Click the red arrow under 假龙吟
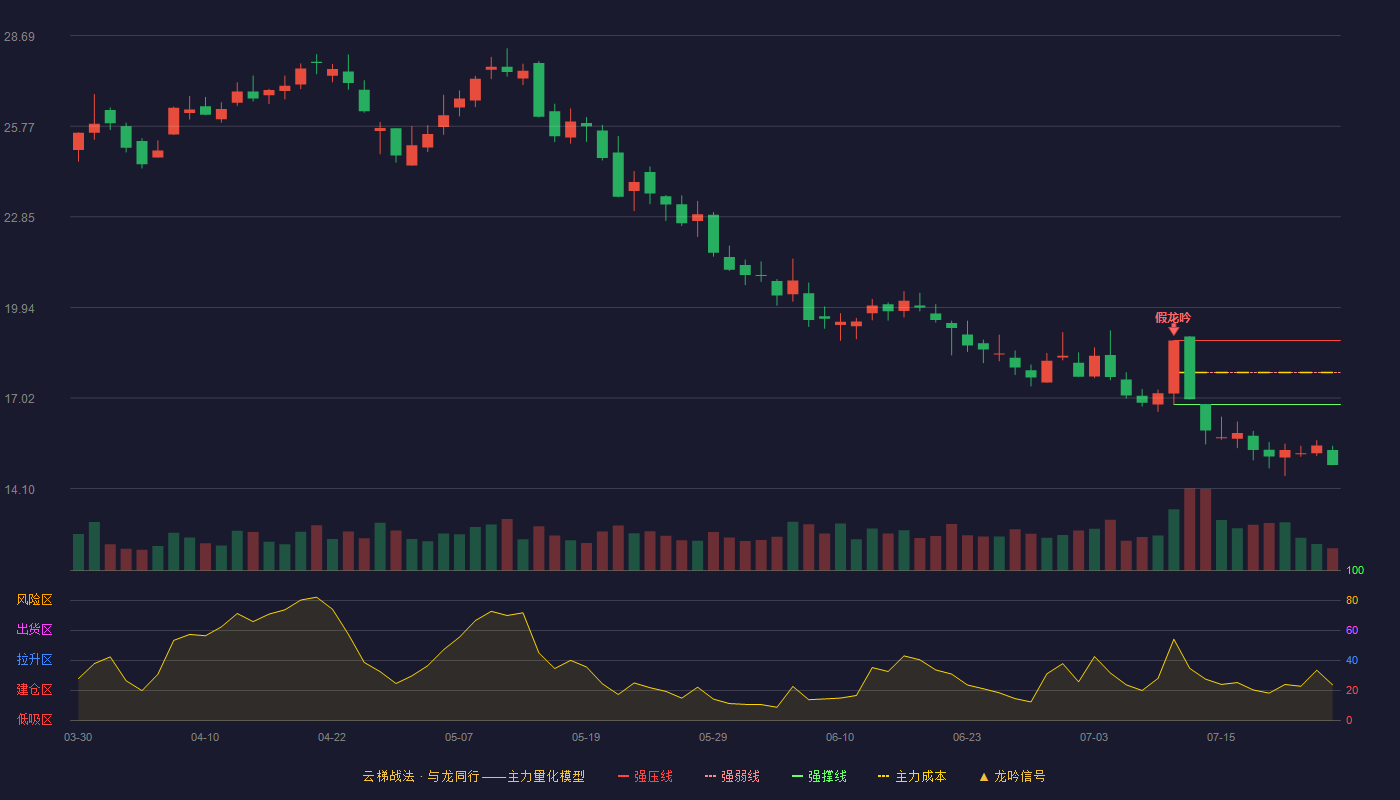Screen dimensions: 1400x800 [x=1174, y=330]
